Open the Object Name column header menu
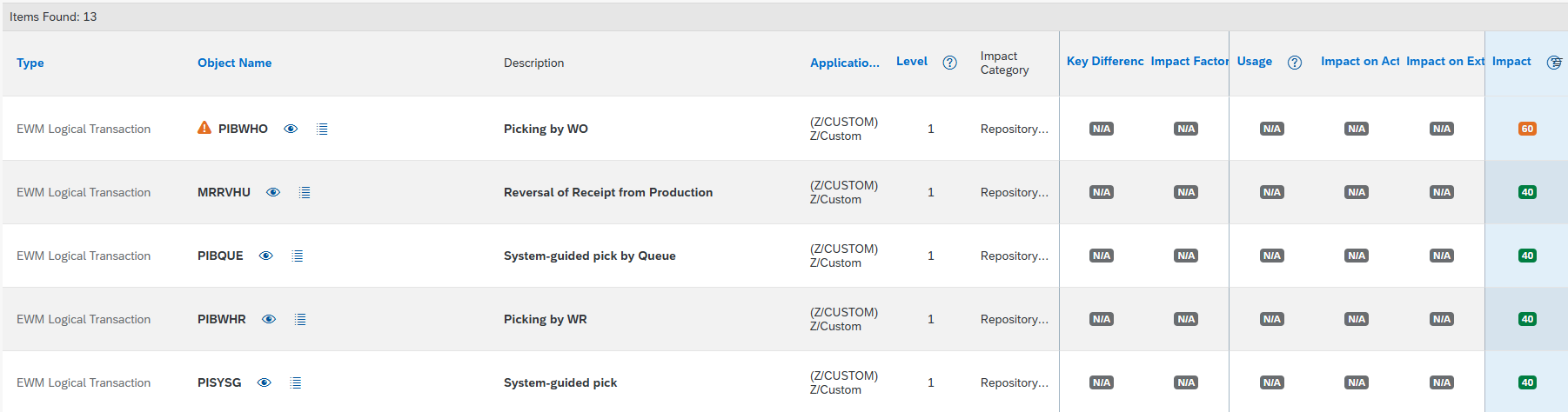The image size is (1568, 412). click(234, 63)
